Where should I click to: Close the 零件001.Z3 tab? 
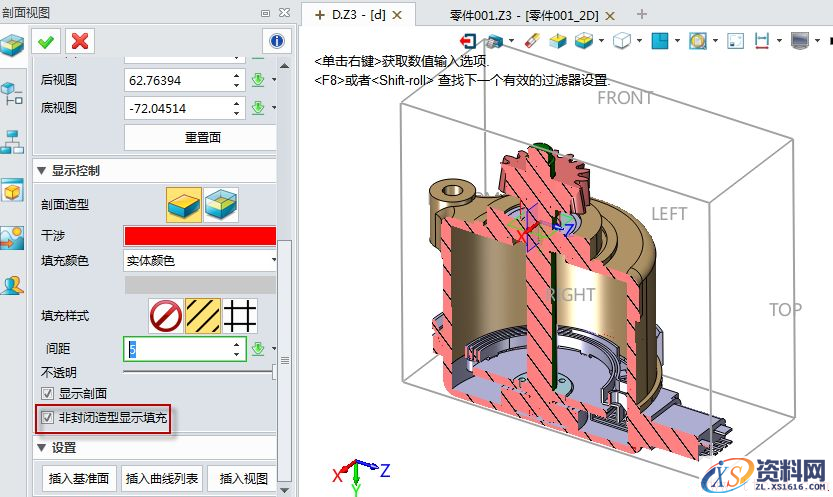pos(610,16)
